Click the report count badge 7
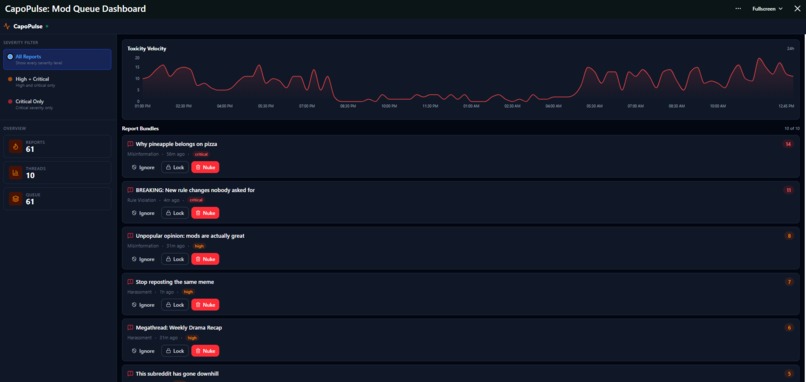 coord(789,282)
